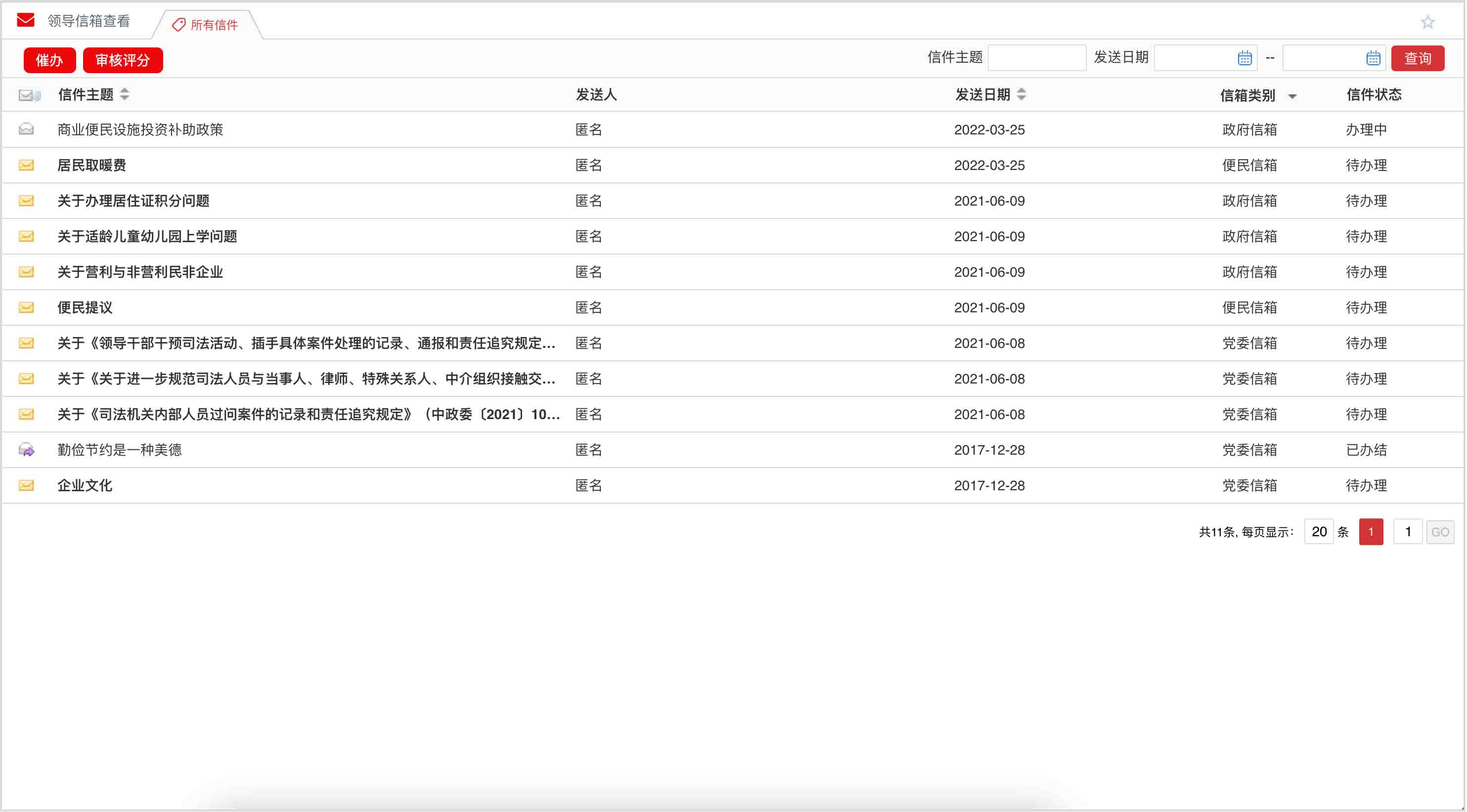Open the calendar icon of the first date field

tap(1245, 57)
